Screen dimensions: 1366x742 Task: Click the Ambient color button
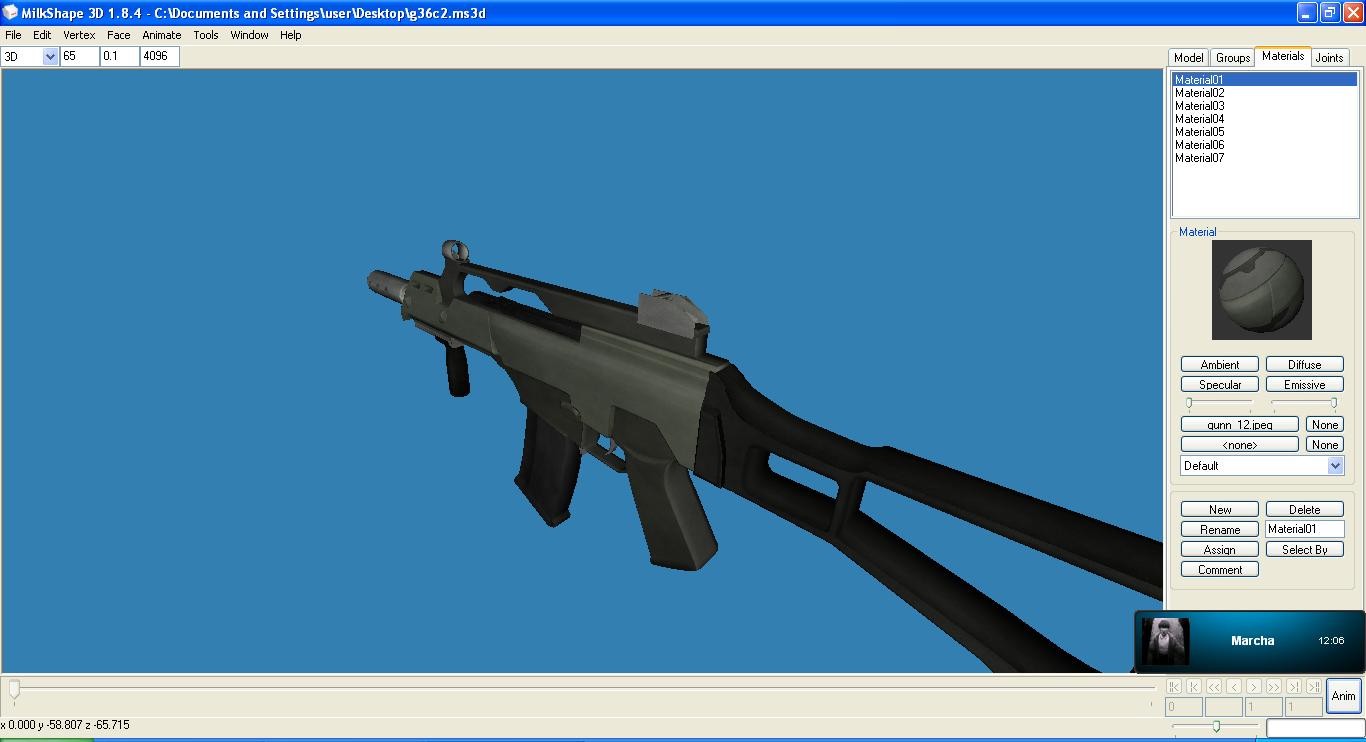pyautogui.click(x=1220, y=365)
